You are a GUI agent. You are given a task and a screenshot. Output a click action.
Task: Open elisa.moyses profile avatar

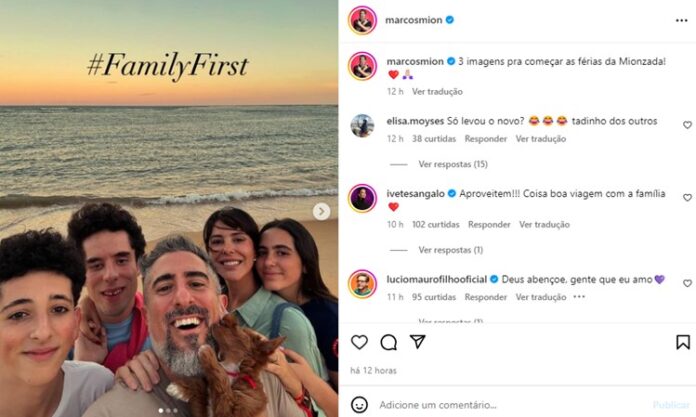coord(362,126)
